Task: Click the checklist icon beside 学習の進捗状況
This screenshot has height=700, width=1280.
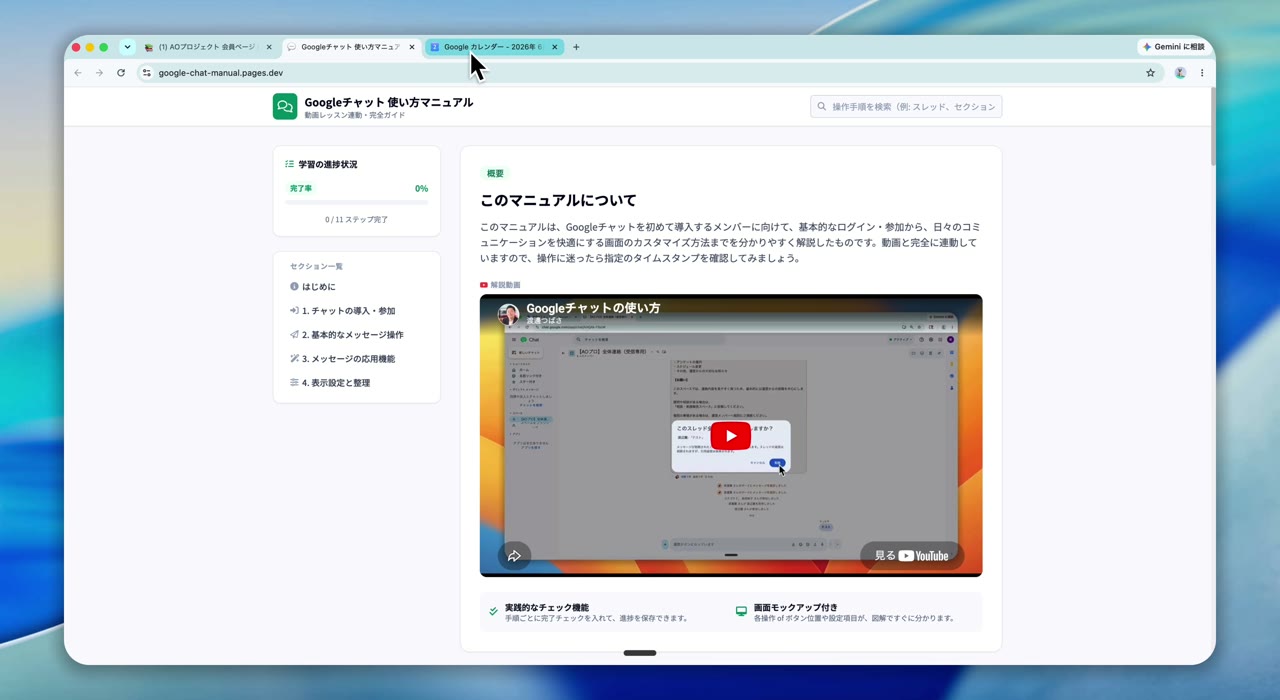Action: click(290, 164)
